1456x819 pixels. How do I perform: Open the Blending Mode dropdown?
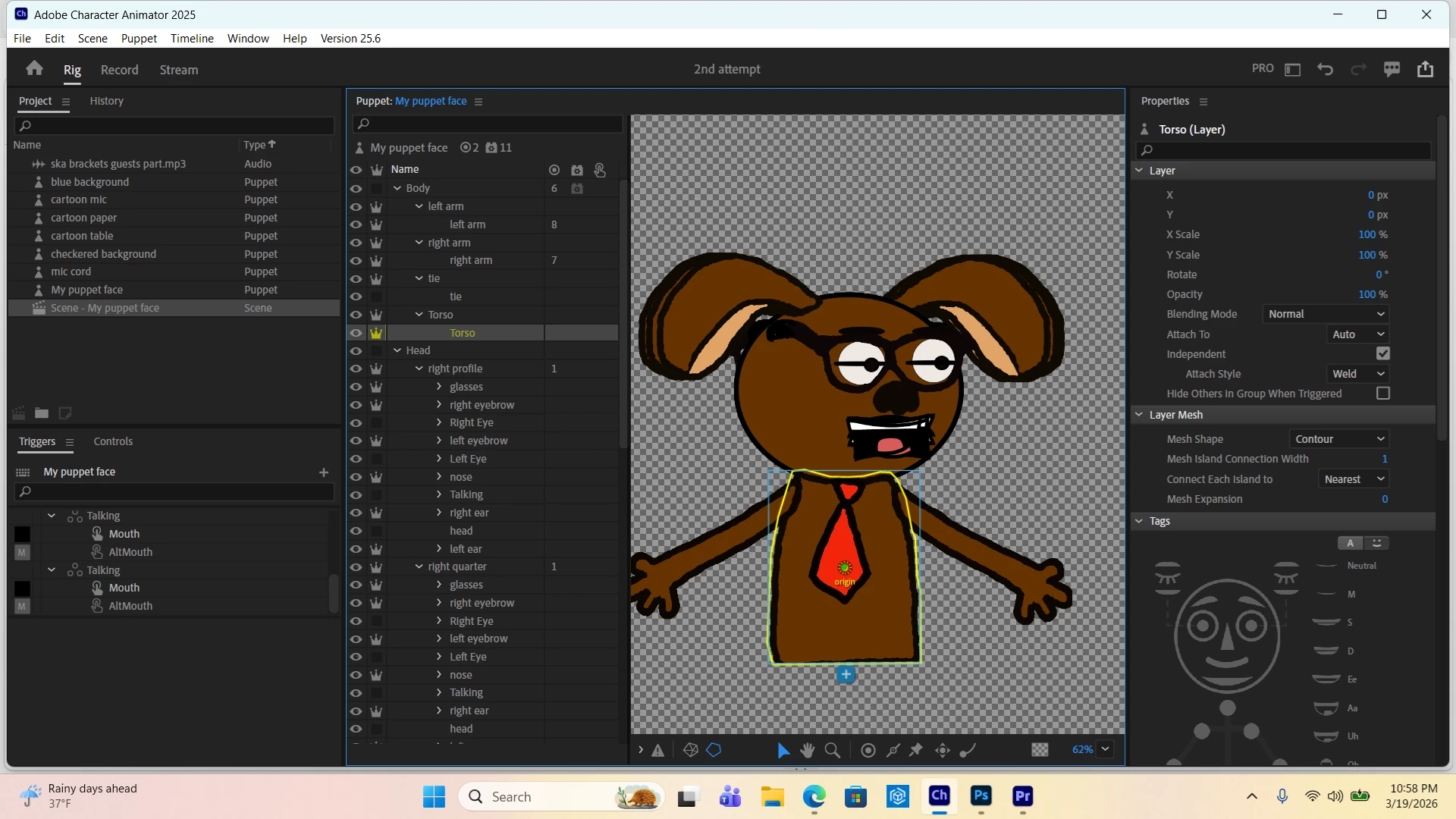pos(1326,314)
